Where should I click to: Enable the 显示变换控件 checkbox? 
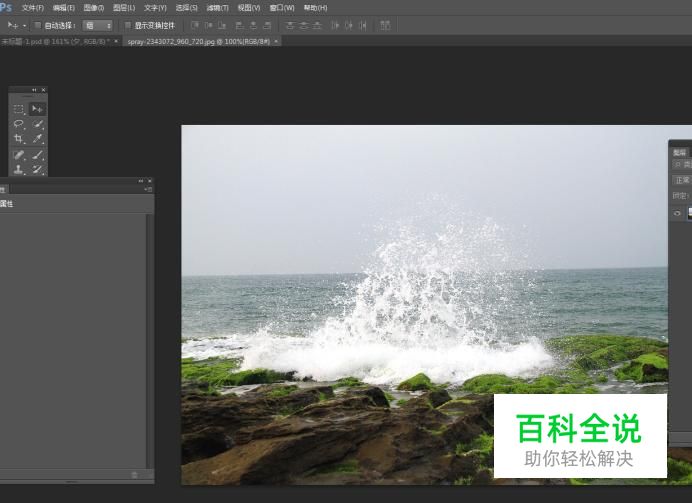tap(127, 25)
